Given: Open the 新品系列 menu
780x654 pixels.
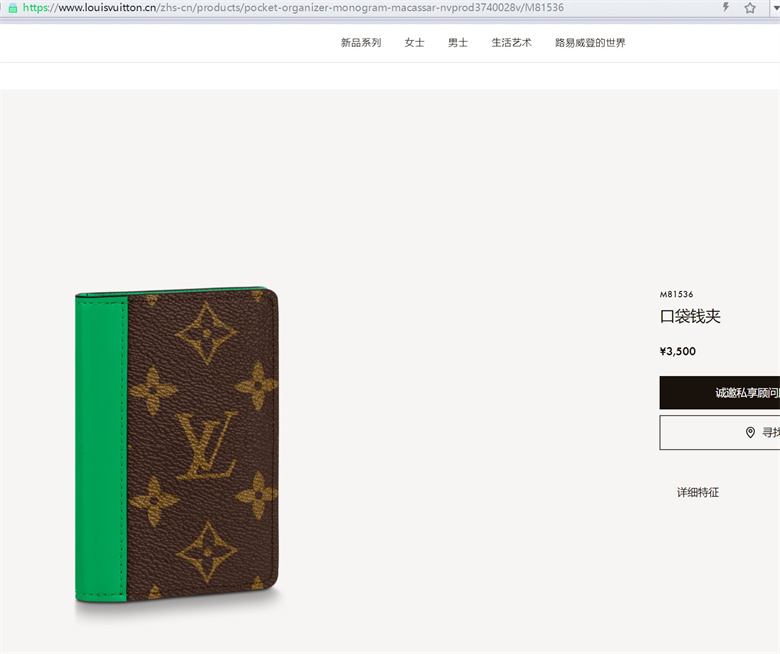Looking at the screenshot, I should pos(361,43).
